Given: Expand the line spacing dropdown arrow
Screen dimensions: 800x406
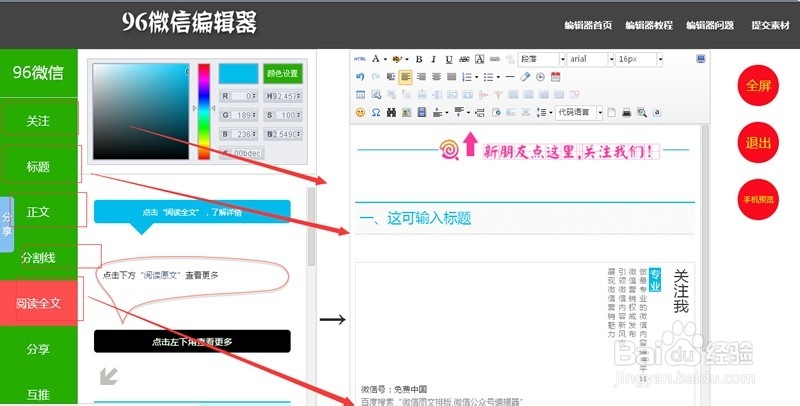Looking at the screenshot, I should [551, 113].
